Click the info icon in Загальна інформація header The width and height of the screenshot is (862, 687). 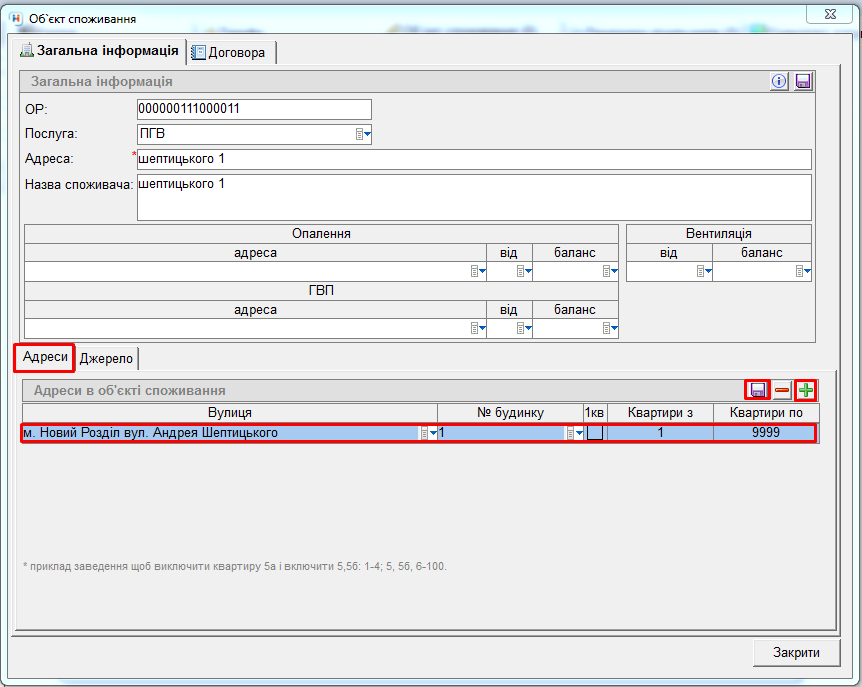tap(779, 82)
